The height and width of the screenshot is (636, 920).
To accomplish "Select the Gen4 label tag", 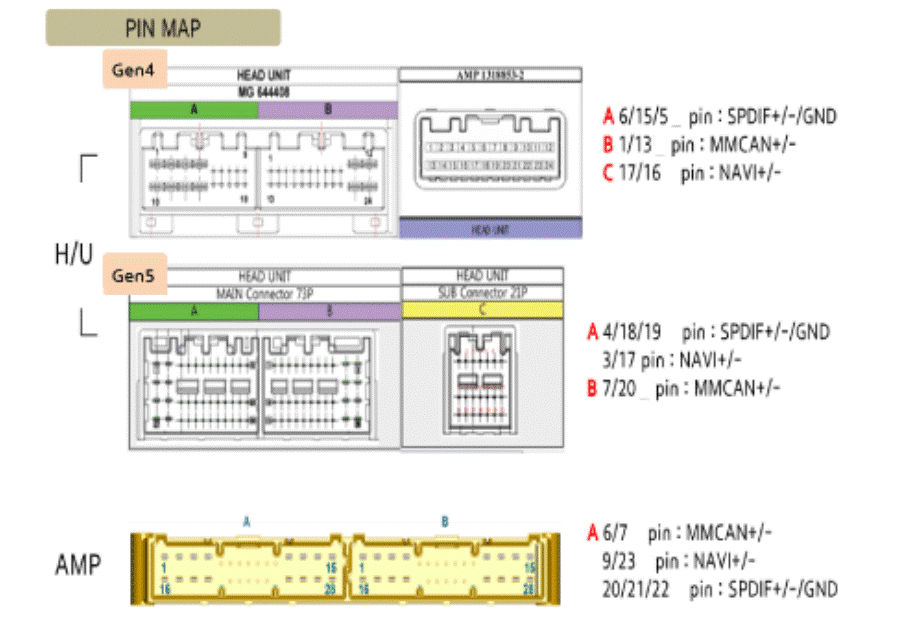I will tap(134, 70).
